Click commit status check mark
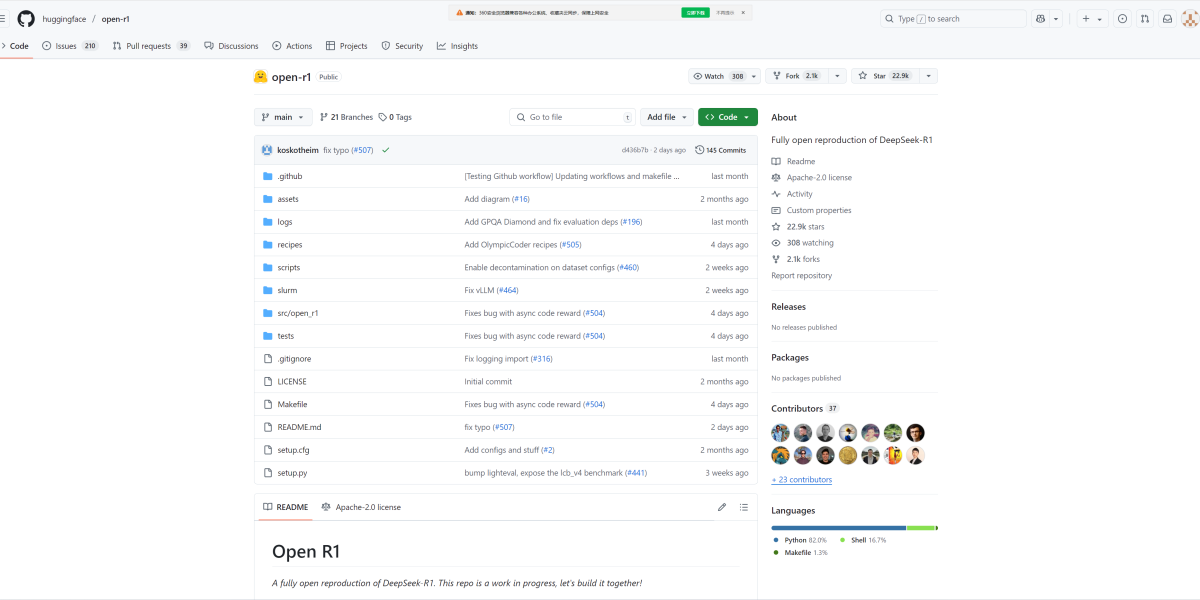The width and height of the screenshot is (1200, 600). pos(385,150)
